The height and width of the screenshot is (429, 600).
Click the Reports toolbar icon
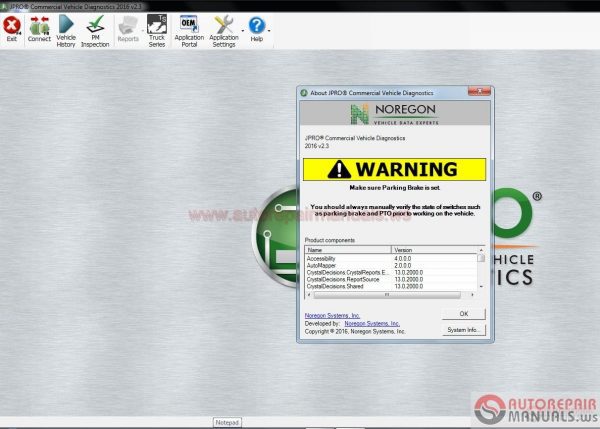tap(128, 29)
